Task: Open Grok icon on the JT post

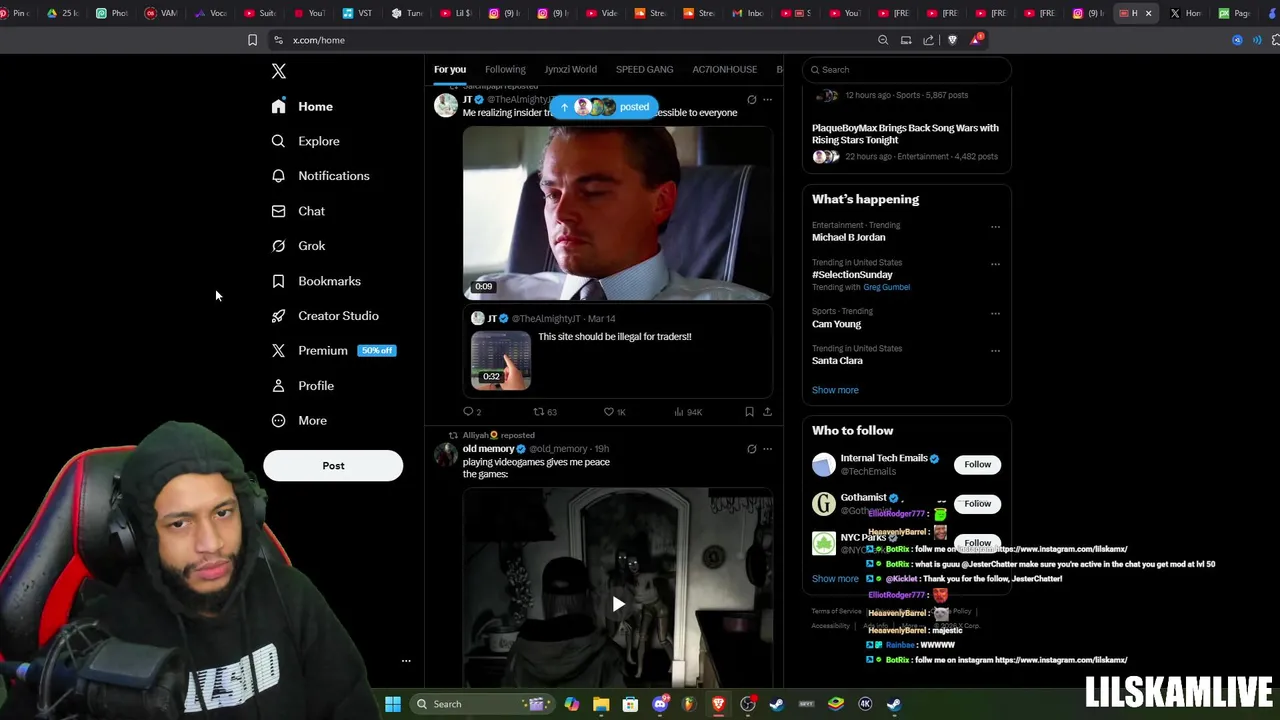Action: 752,100
